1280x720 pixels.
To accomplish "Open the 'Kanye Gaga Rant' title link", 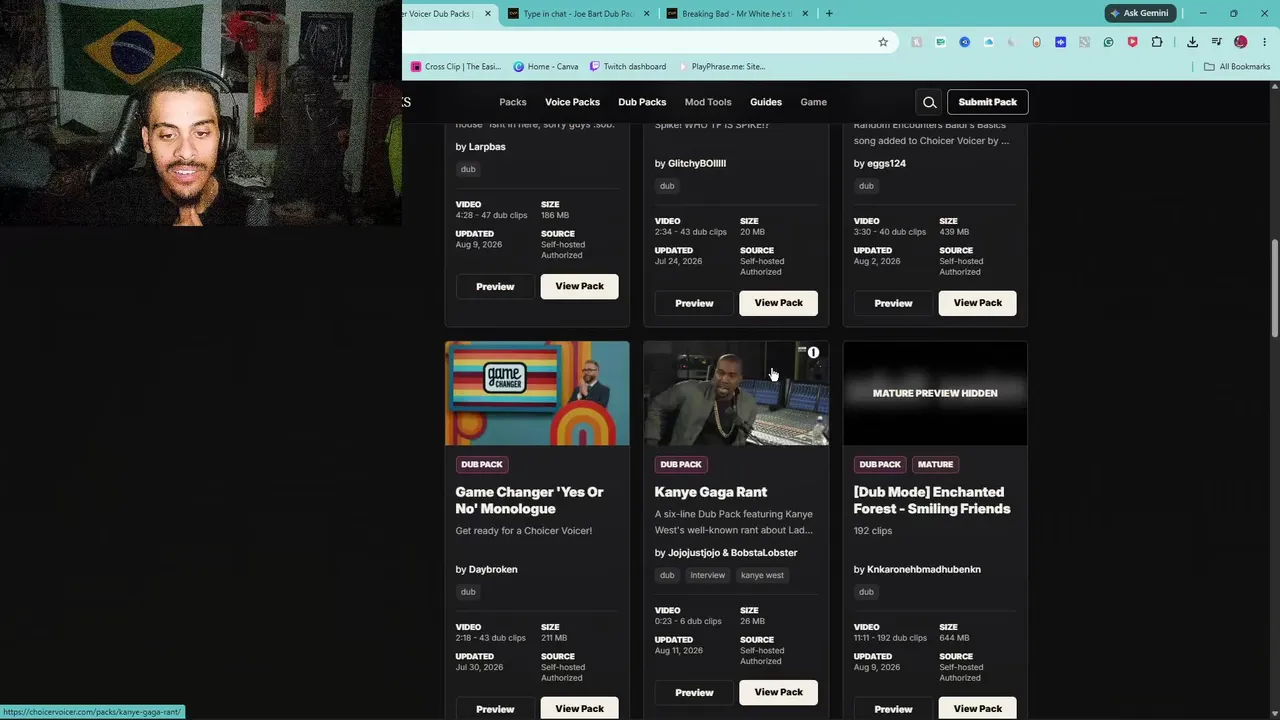I will 711,492.
